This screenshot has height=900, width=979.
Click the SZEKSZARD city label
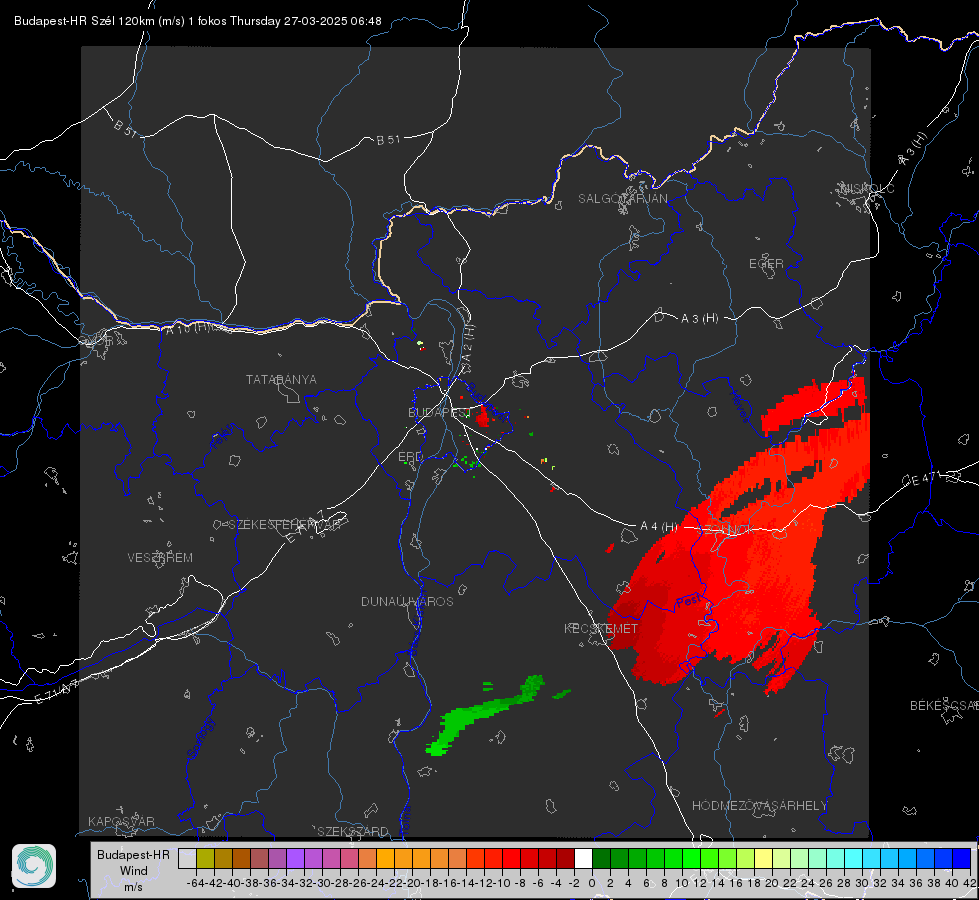(353, 831)
